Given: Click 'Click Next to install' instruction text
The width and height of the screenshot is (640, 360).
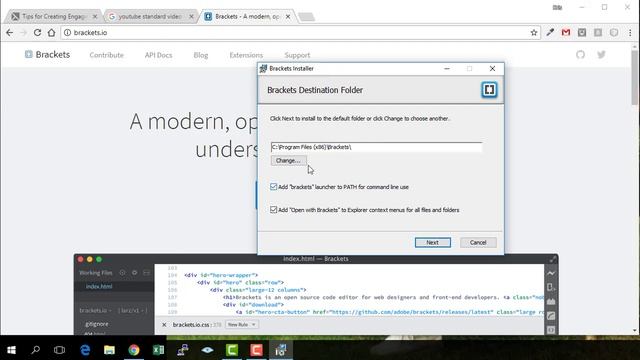Looking at the screenshot, I should pos(360,118).
